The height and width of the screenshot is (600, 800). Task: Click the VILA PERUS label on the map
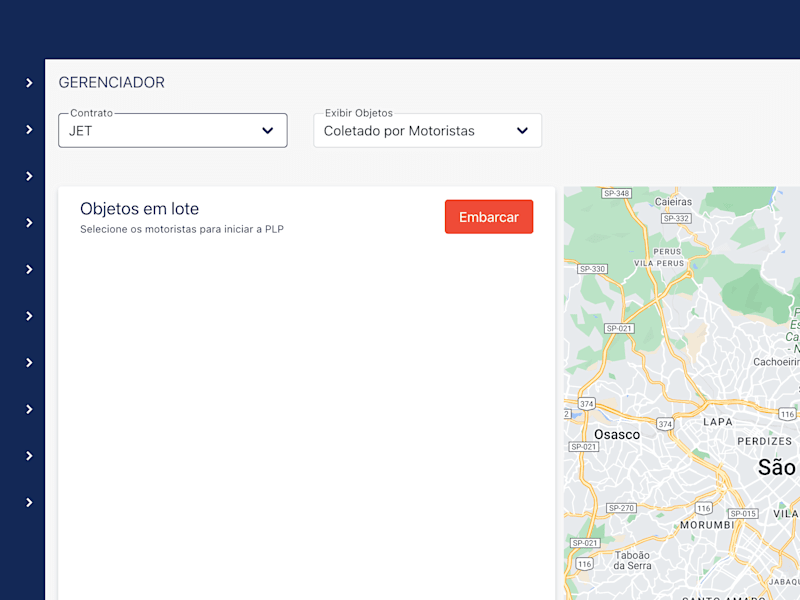659,263
